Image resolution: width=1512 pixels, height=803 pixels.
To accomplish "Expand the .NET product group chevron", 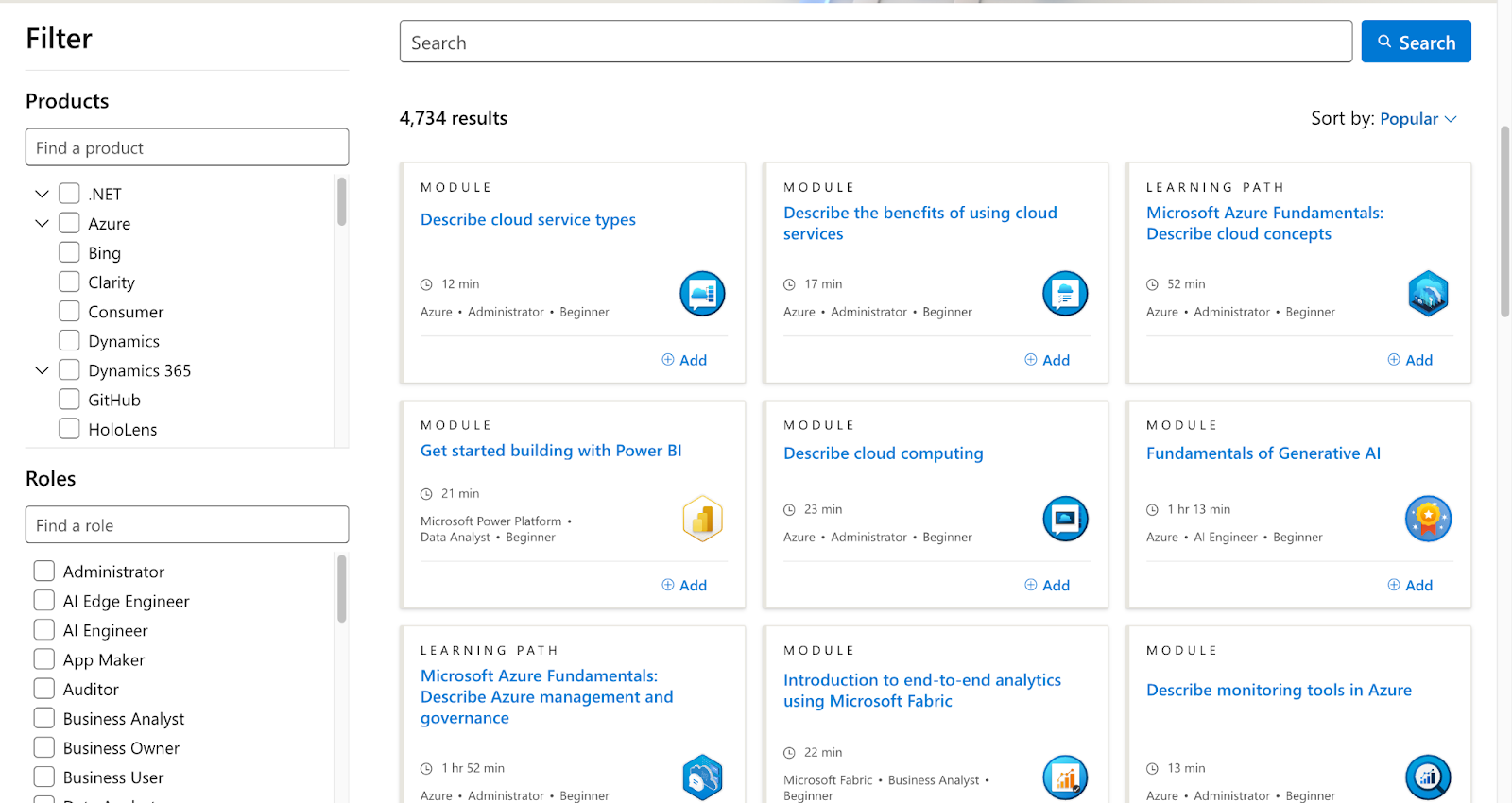I will [x=42, y=194].
